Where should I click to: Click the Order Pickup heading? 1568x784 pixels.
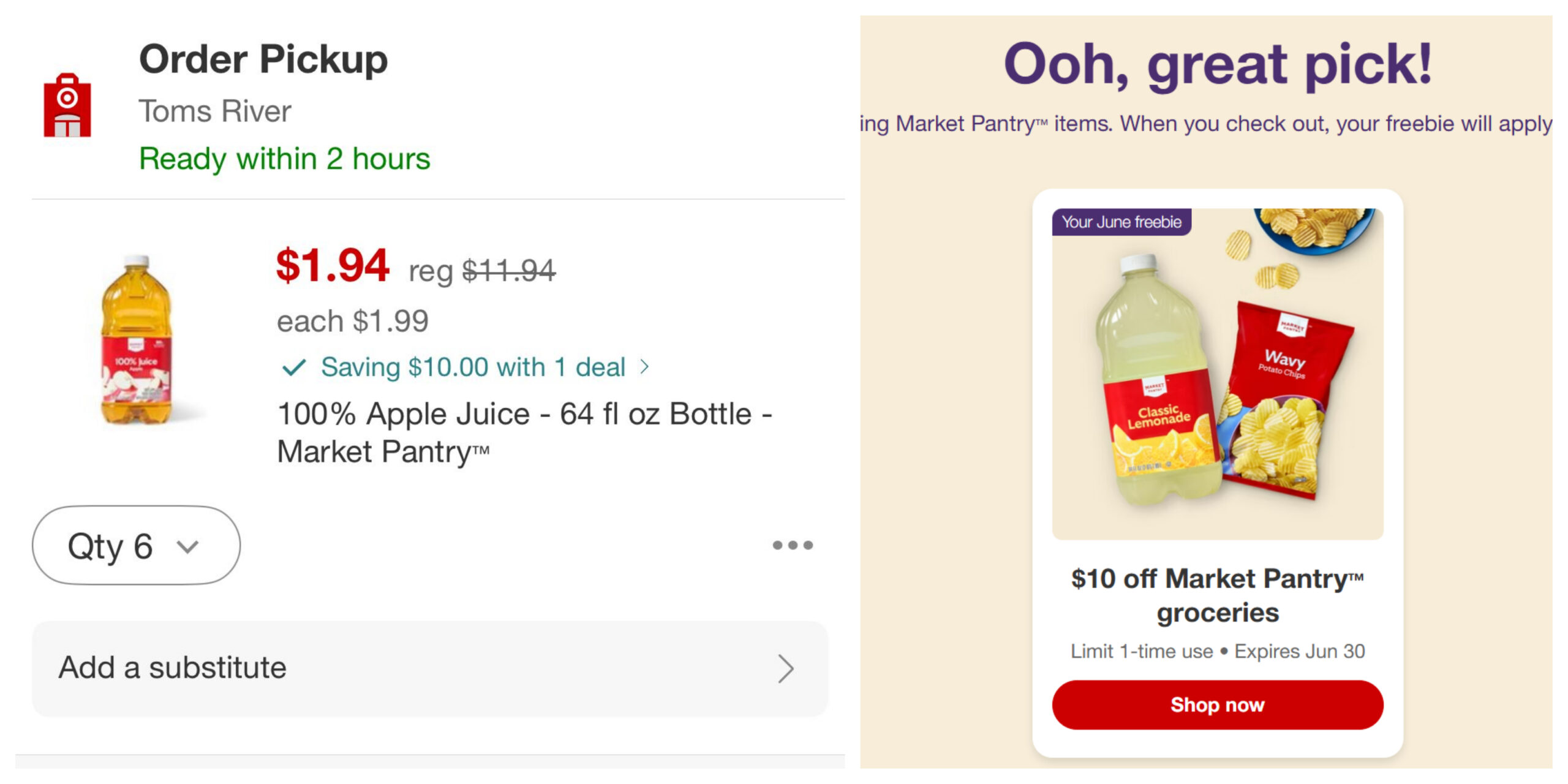point(263,59)
